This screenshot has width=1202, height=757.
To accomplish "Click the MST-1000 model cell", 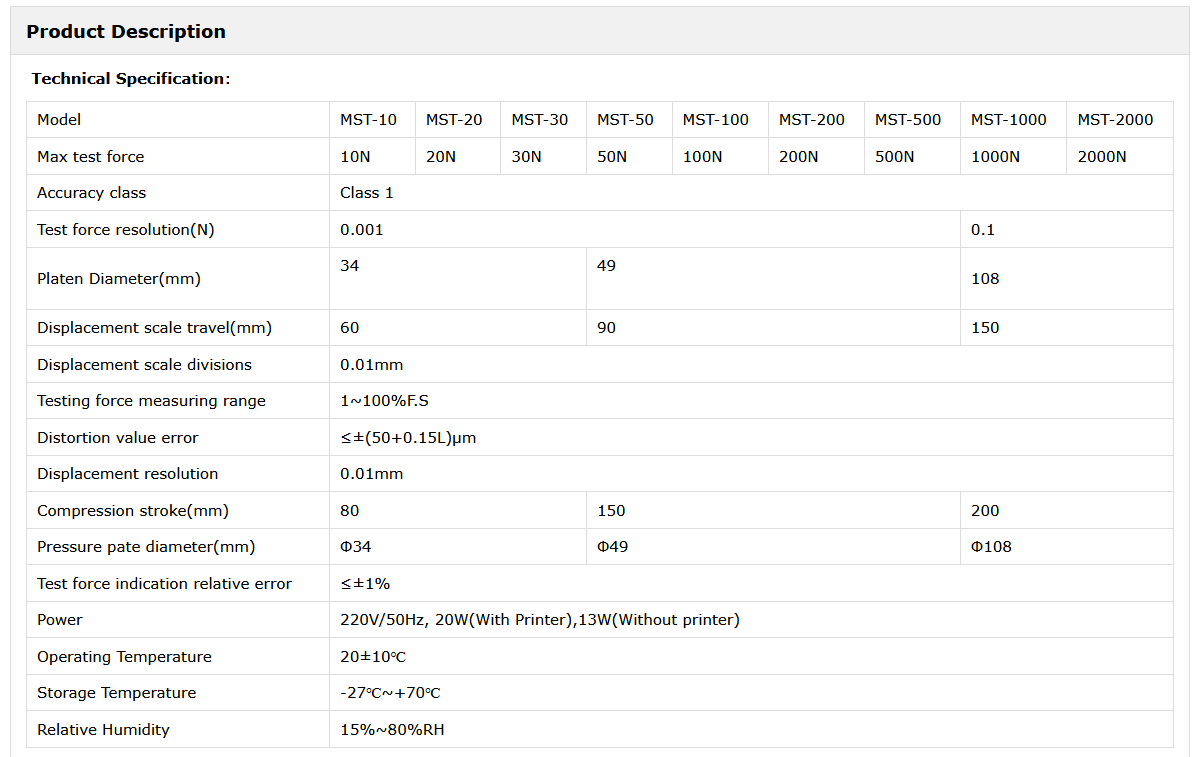I will coord(1008,120).
